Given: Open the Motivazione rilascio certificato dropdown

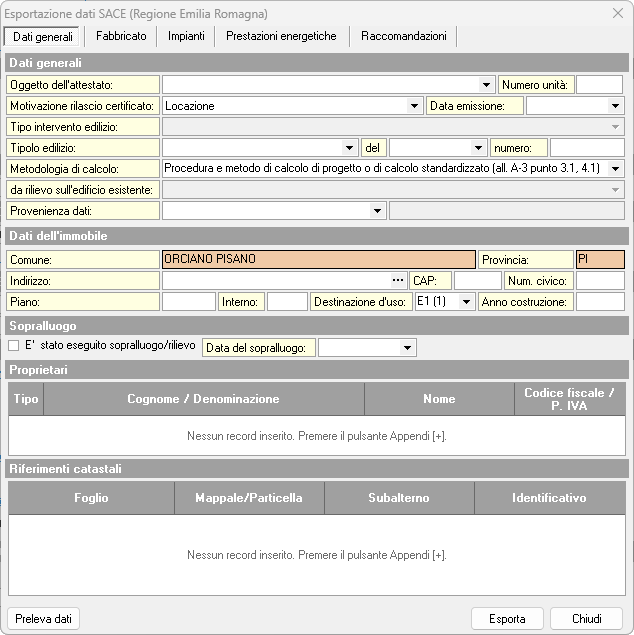Looking at the screenshot, I should [415, 106].
